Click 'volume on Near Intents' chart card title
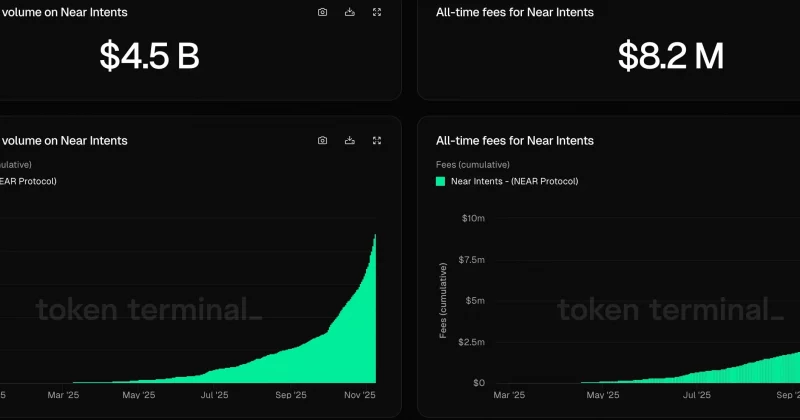Image resolution: width=800 pixels, height=420 pixels. pyautogui.click(x=64, y=141)
